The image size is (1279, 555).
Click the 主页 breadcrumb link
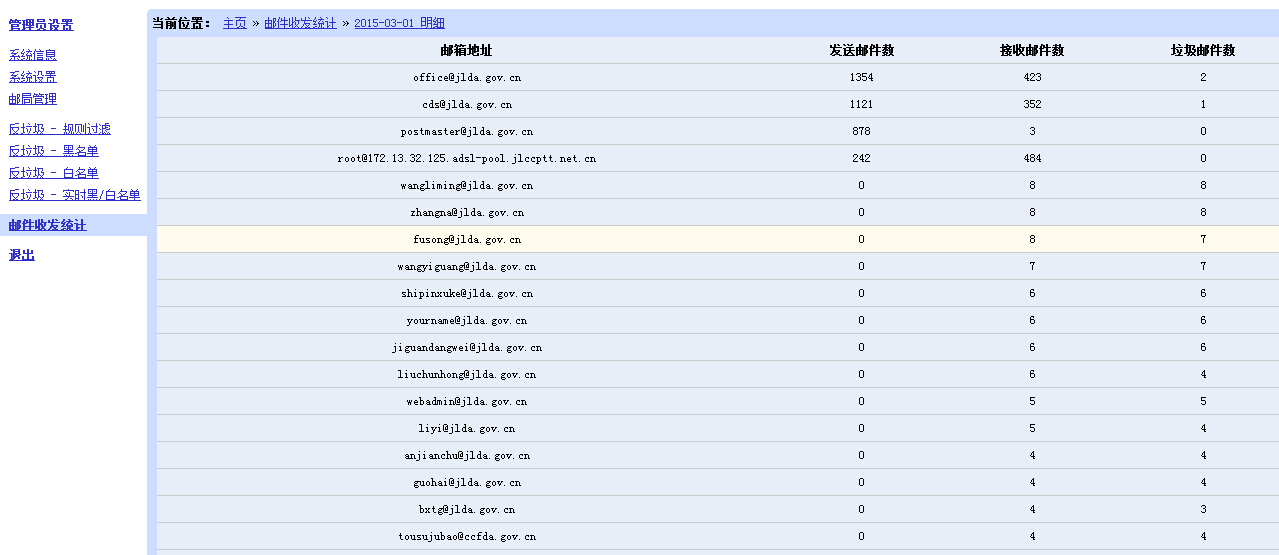tap(235, 23)
